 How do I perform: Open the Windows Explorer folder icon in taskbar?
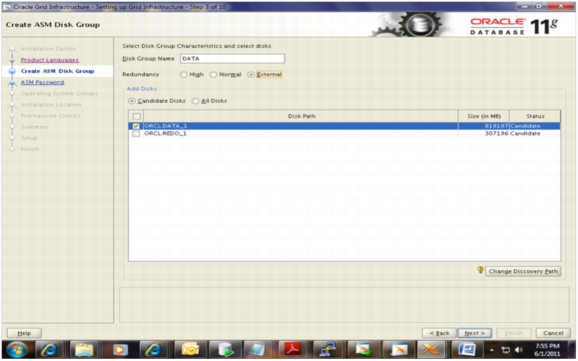point(84,349)
